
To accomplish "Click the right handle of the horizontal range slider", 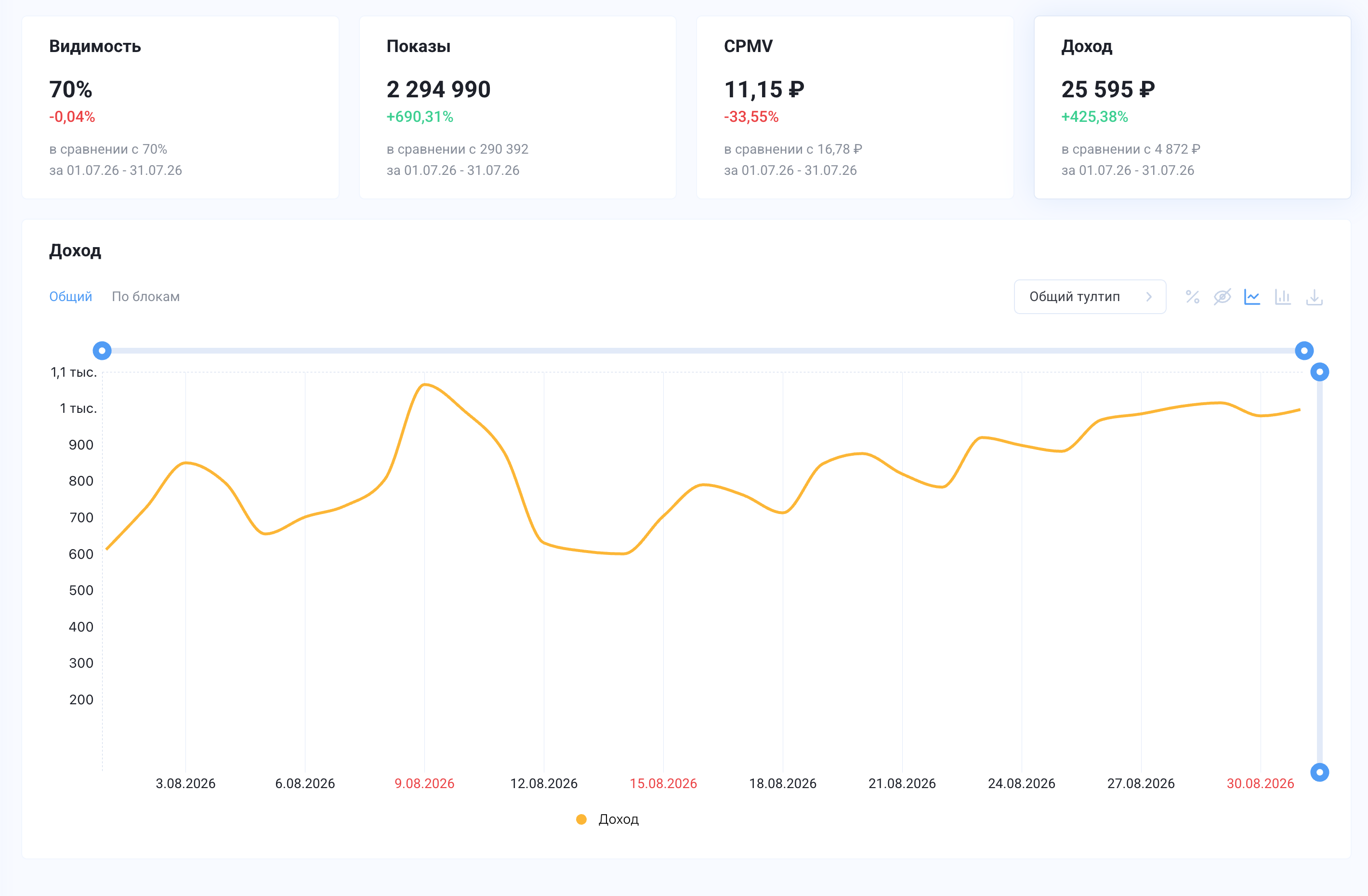I will pos(1304,351).
